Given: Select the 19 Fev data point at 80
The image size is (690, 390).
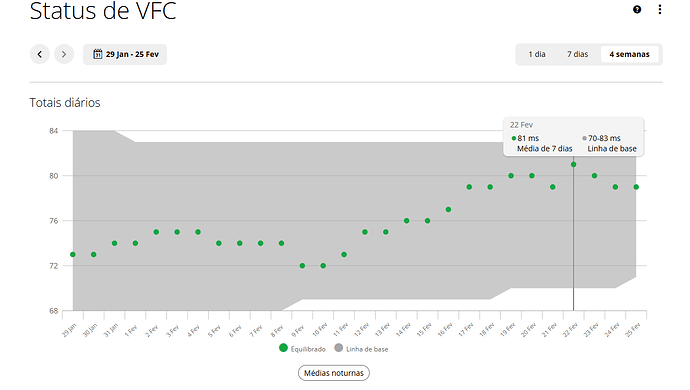Looking at the screenshot, I should coord(511,176).
